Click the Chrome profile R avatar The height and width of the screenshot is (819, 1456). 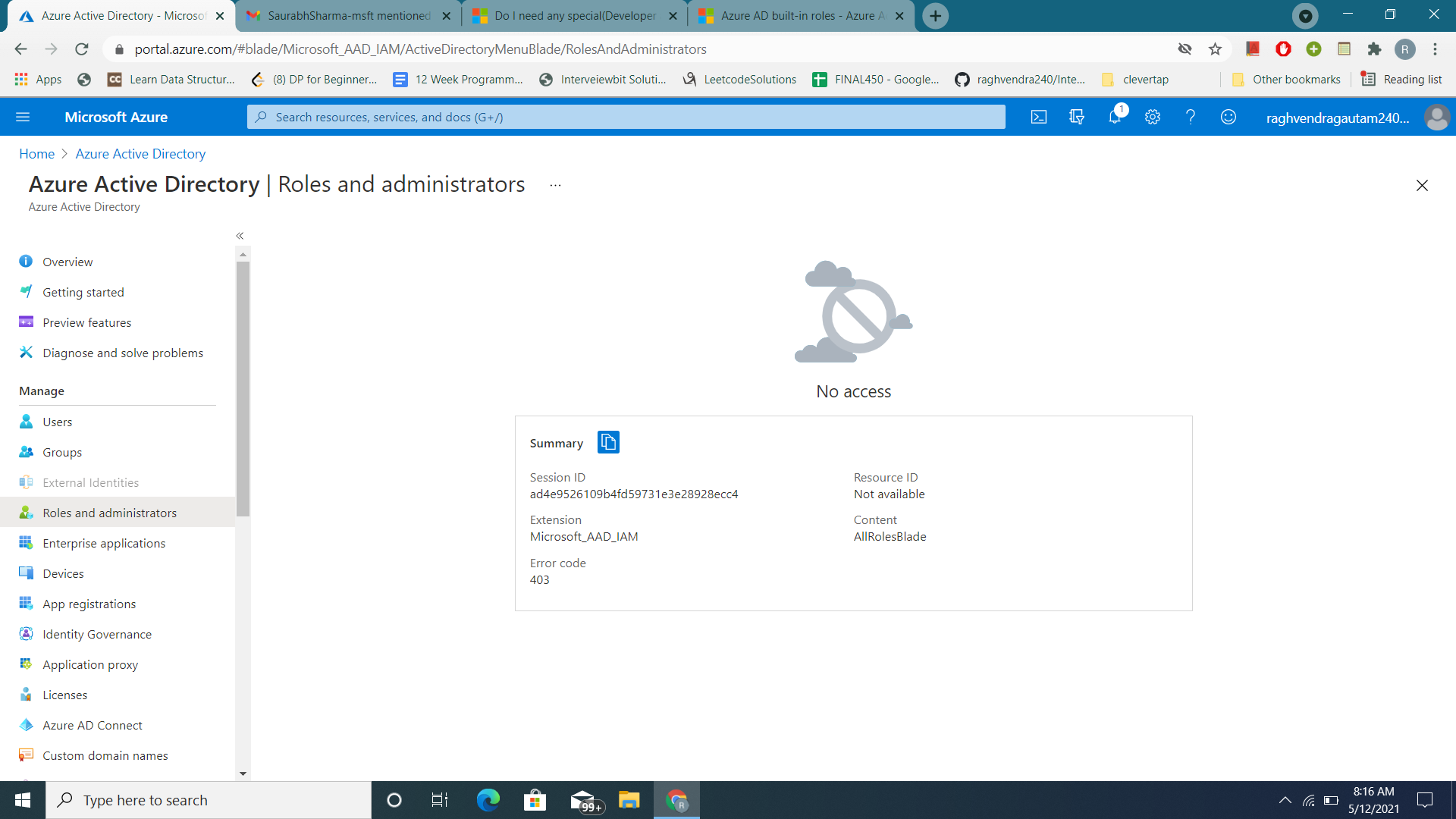(1404, 49)
